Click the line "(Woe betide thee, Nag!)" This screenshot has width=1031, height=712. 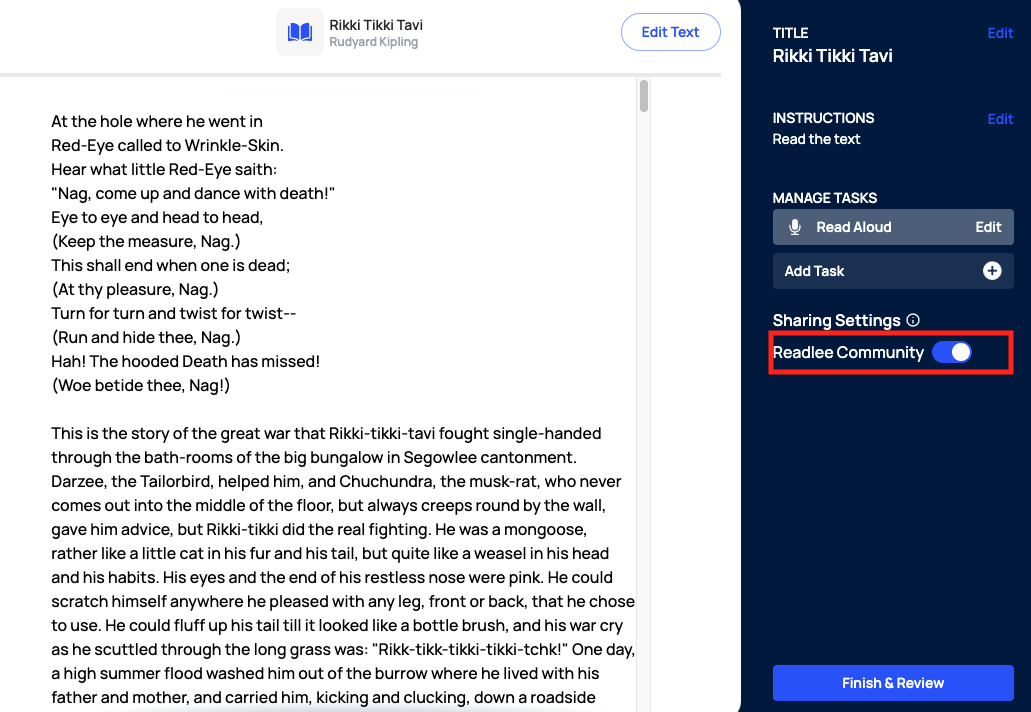[x=141, y=385]
